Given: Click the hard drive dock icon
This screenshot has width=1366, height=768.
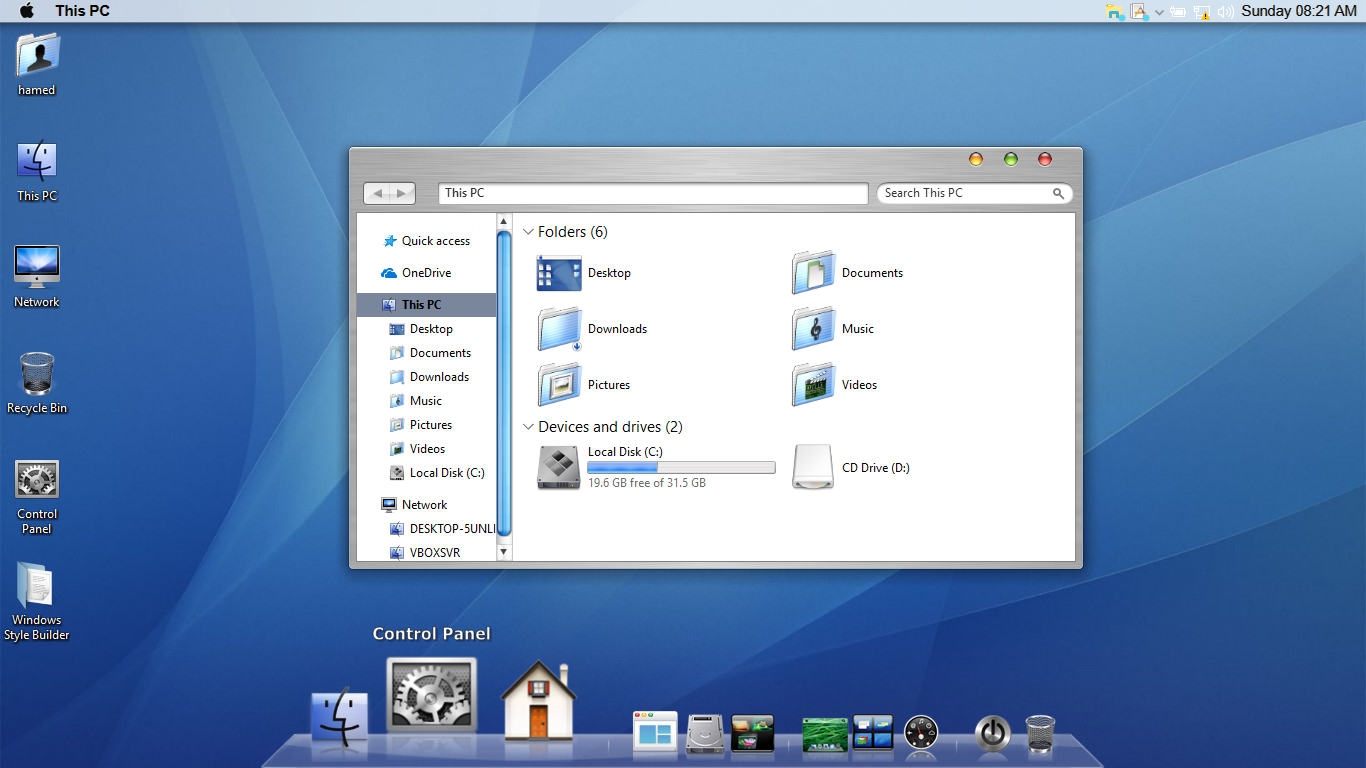Looking at the screenshot, I should 704,734.
